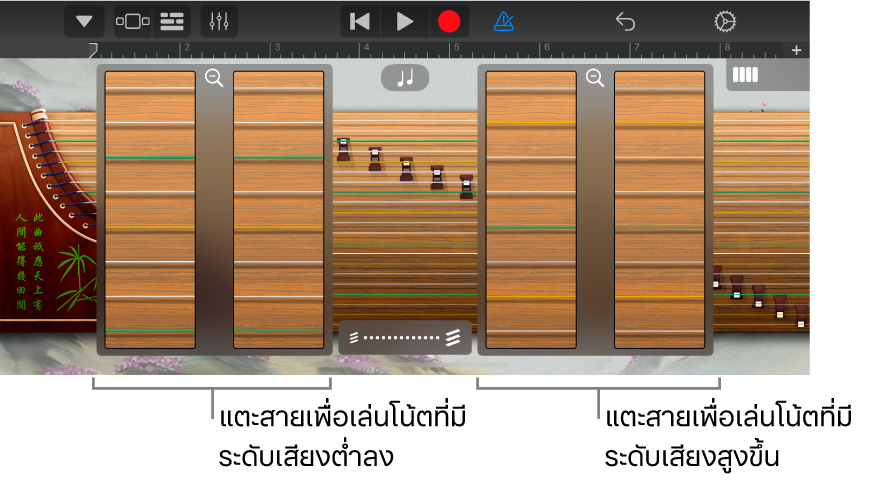Undo the last action with the curved arrow
This screenshot has height=484, width=875.
coord(626,22)
